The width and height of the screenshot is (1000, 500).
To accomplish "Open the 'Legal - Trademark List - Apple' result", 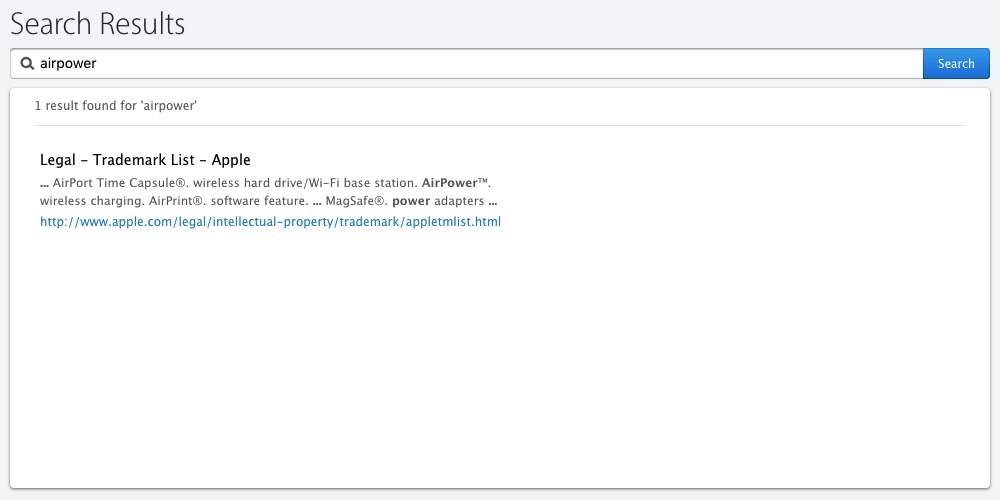I will [x=145, y=159].
